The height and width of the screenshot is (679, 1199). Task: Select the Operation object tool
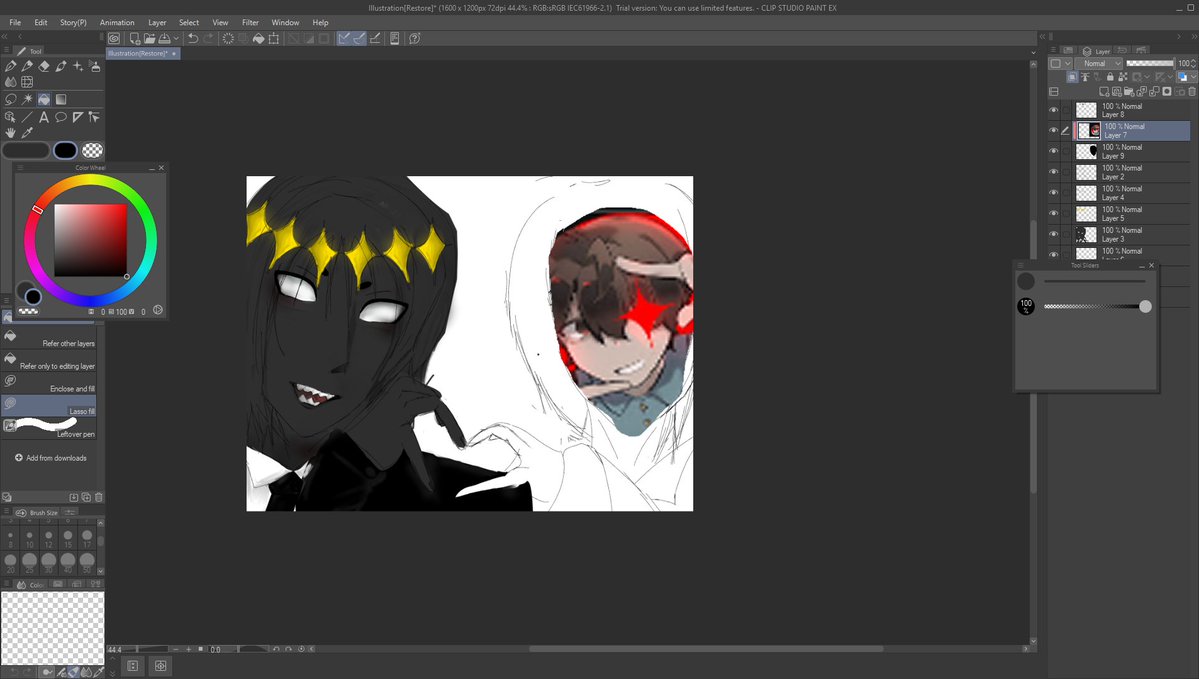tap(11, 117)
